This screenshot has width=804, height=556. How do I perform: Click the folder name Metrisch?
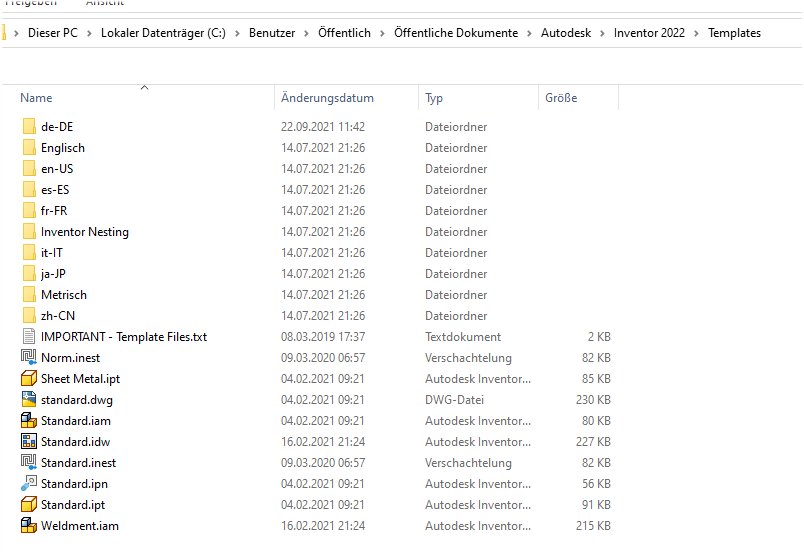[64, 294]
